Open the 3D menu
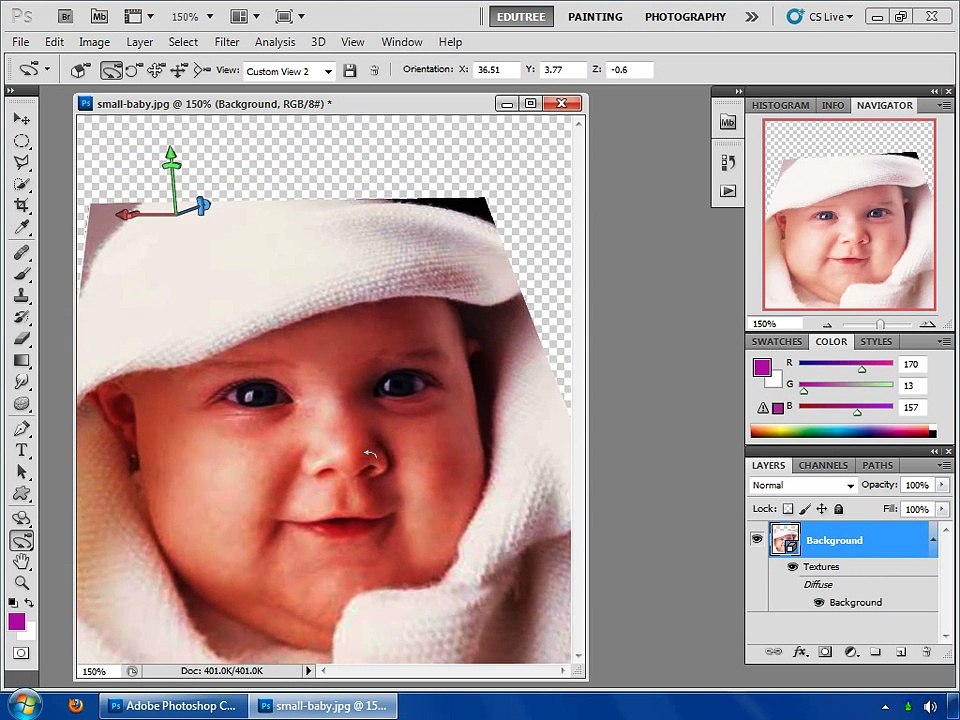Screen dimensions: 960x720 coord(318,42)
